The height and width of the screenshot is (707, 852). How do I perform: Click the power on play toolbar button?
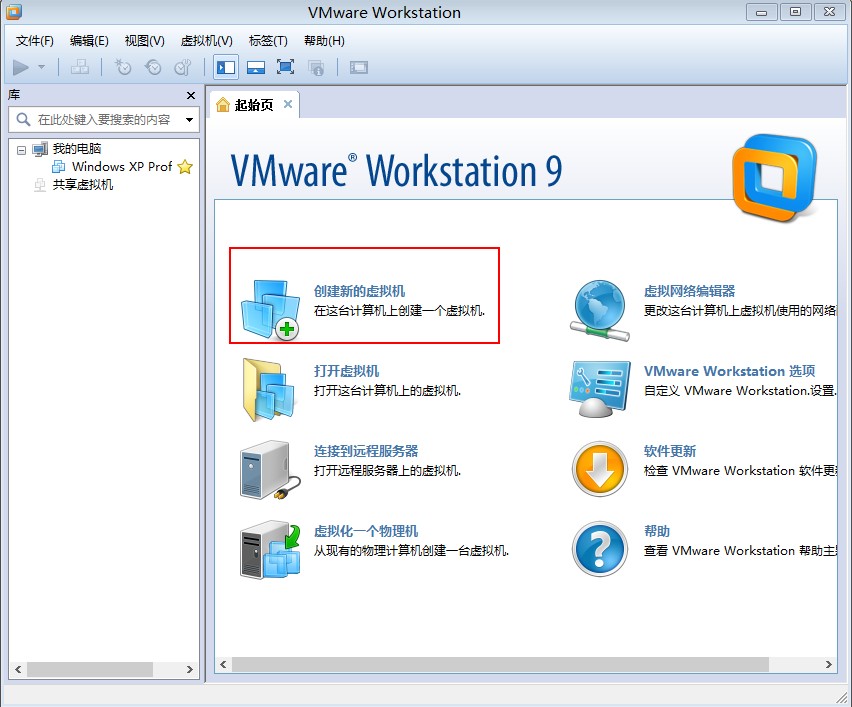point(21,67)
